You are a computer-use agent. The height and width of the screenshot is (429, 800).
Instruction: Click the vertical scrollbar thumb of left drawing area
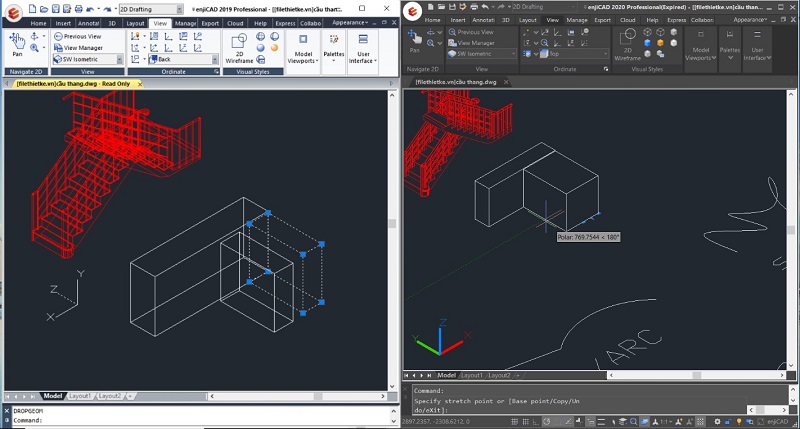pos(392,223)
